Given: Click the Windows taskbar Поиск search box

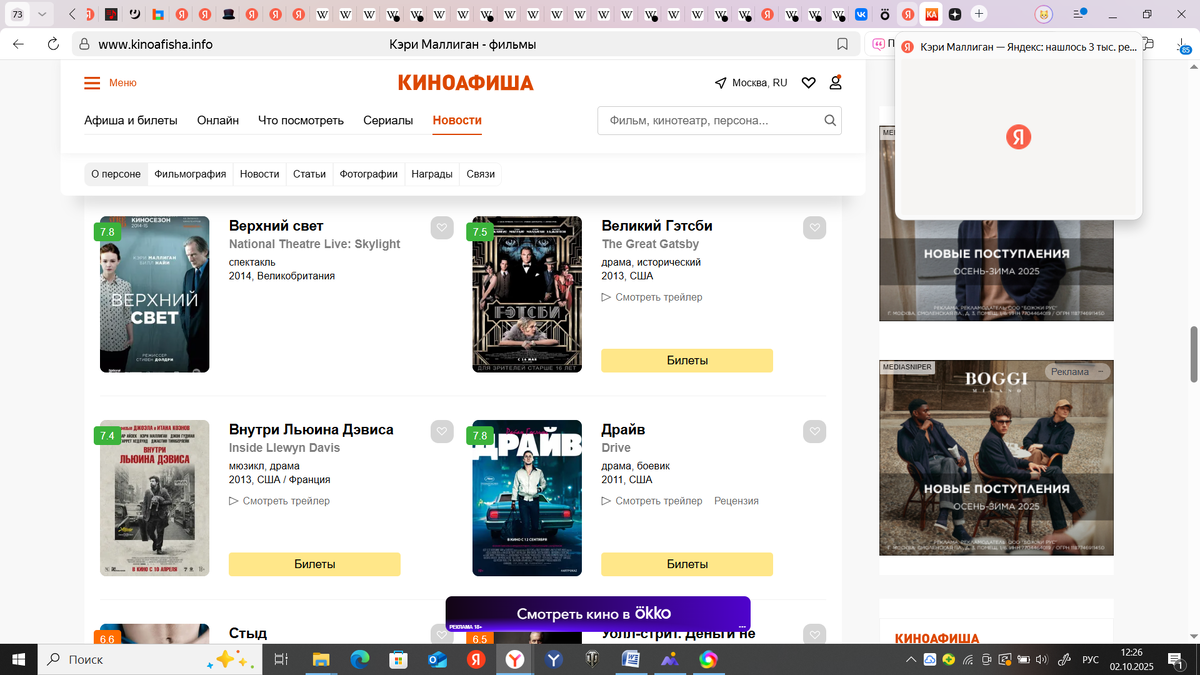Looking at the screenshot, I should click(x=150, y=660).
